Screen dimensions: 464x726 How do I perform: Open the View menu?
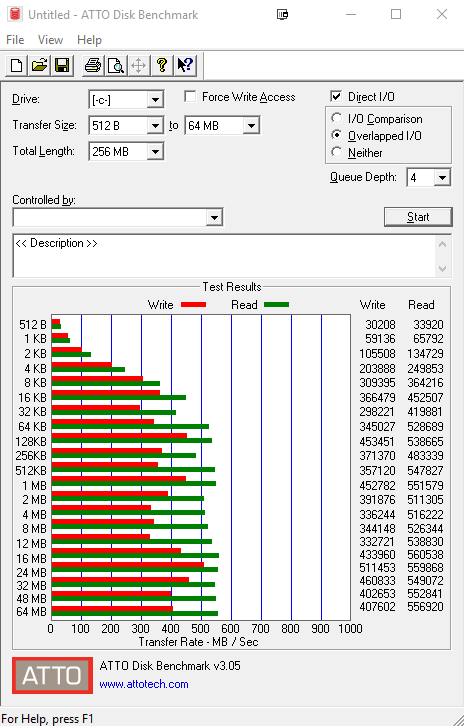[x=50, y=40]
